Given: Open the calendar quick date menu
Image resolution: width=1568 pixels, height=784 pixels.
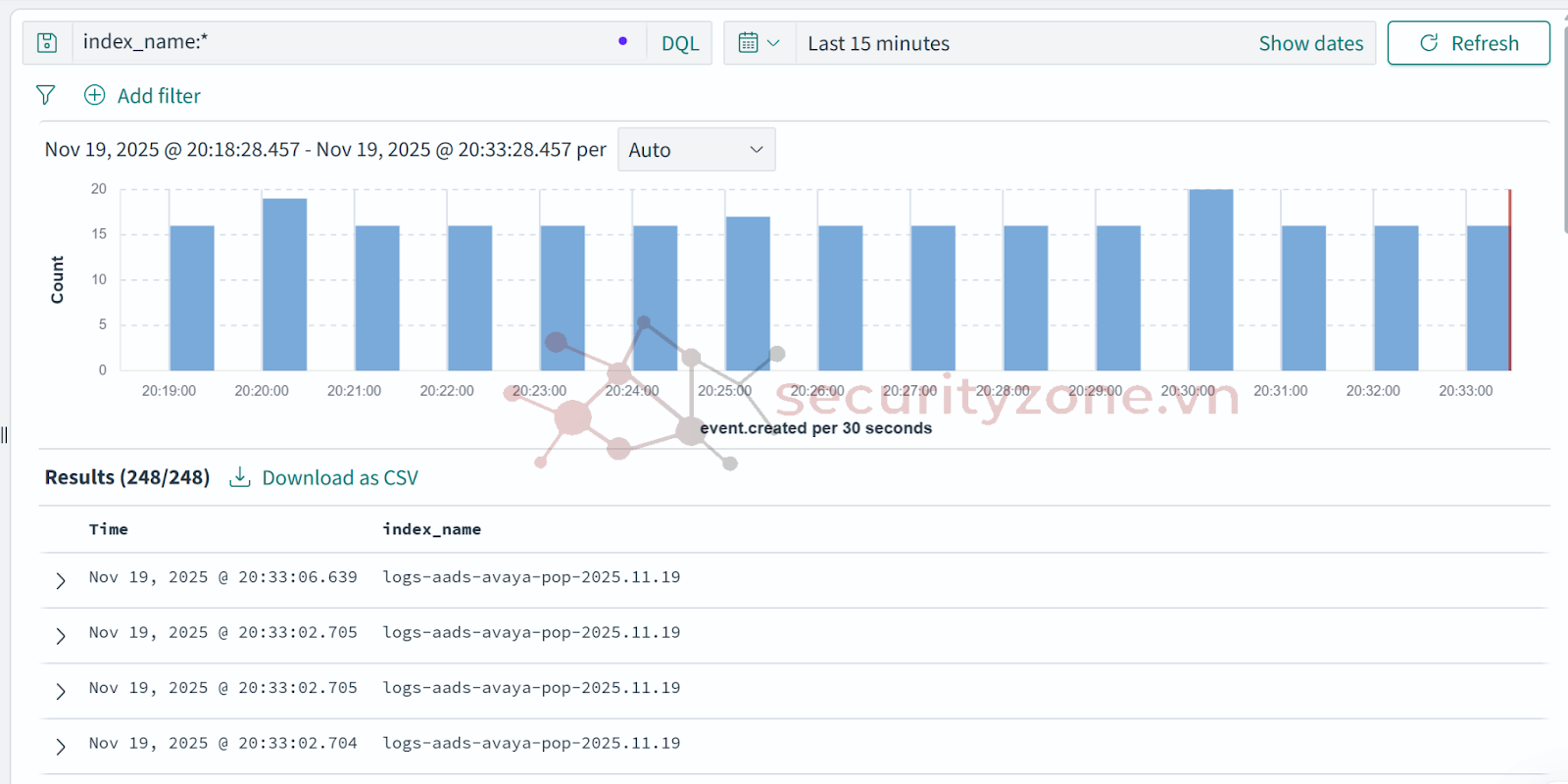Looking at the screenshot, I should coord(759,43).
